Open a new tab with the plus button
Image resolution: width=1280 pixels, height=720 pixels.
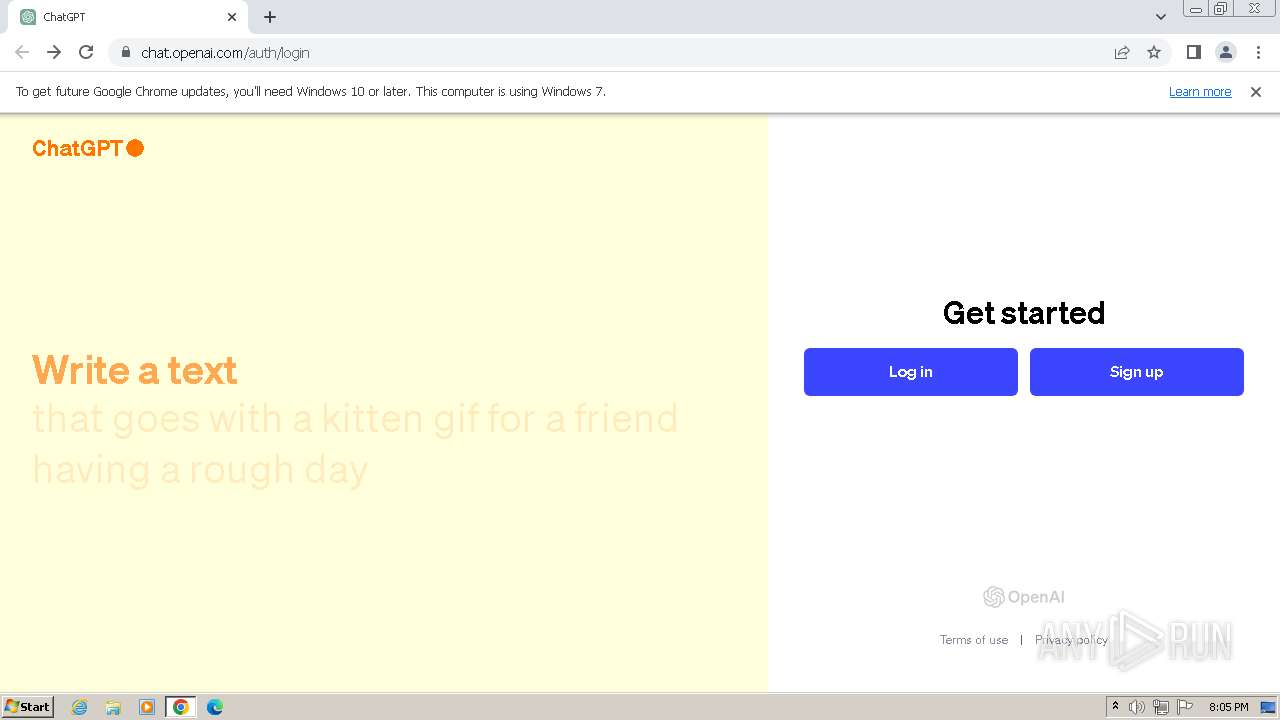pyautogui.click(x=270, y=17)
